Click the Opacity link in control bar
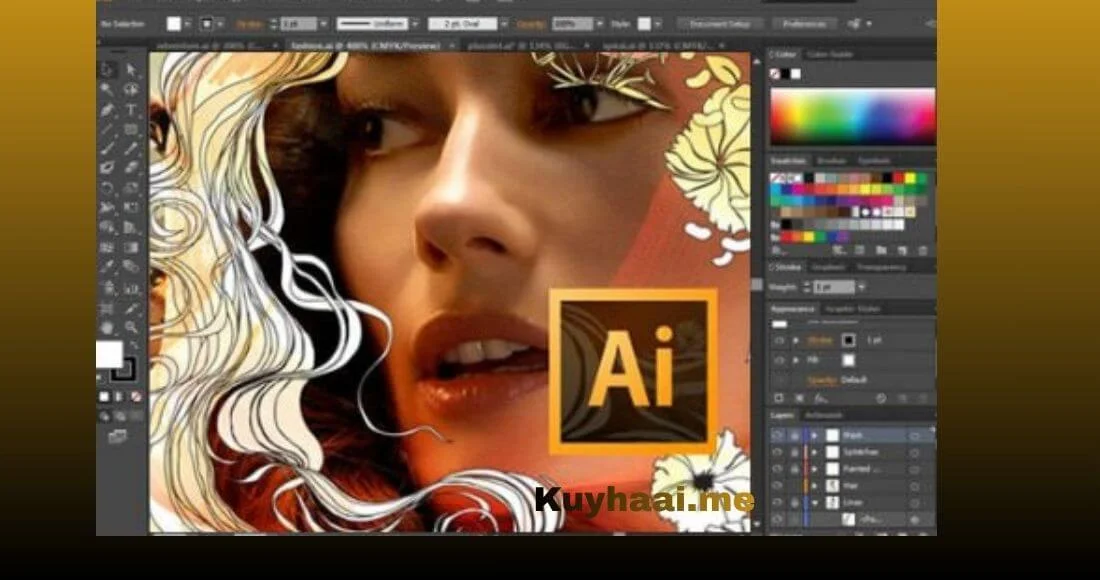Screen dimensions: 1100x580 [x=531, y=24]
